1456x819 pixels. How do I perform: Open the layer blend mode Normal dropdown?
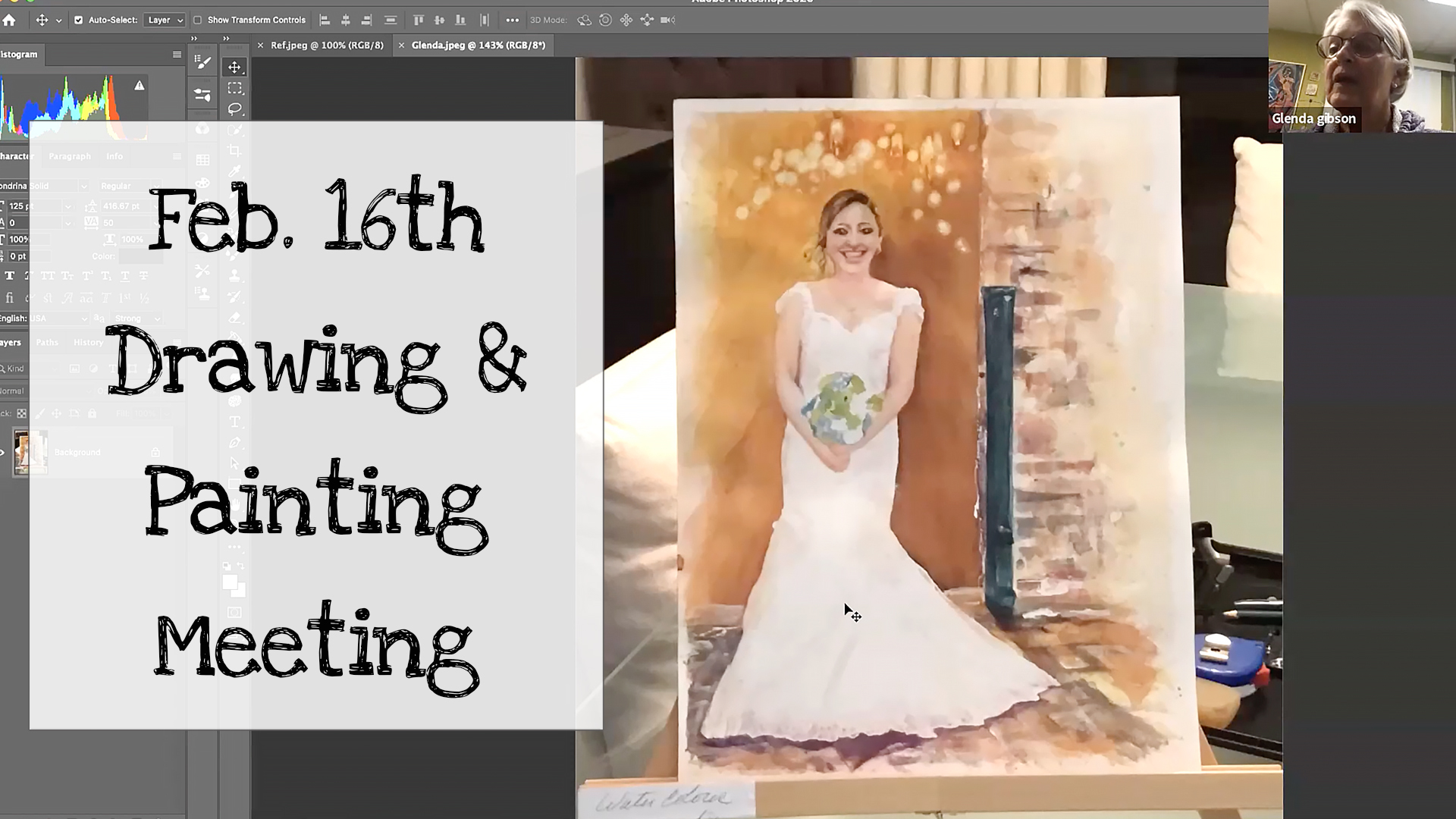45,391
